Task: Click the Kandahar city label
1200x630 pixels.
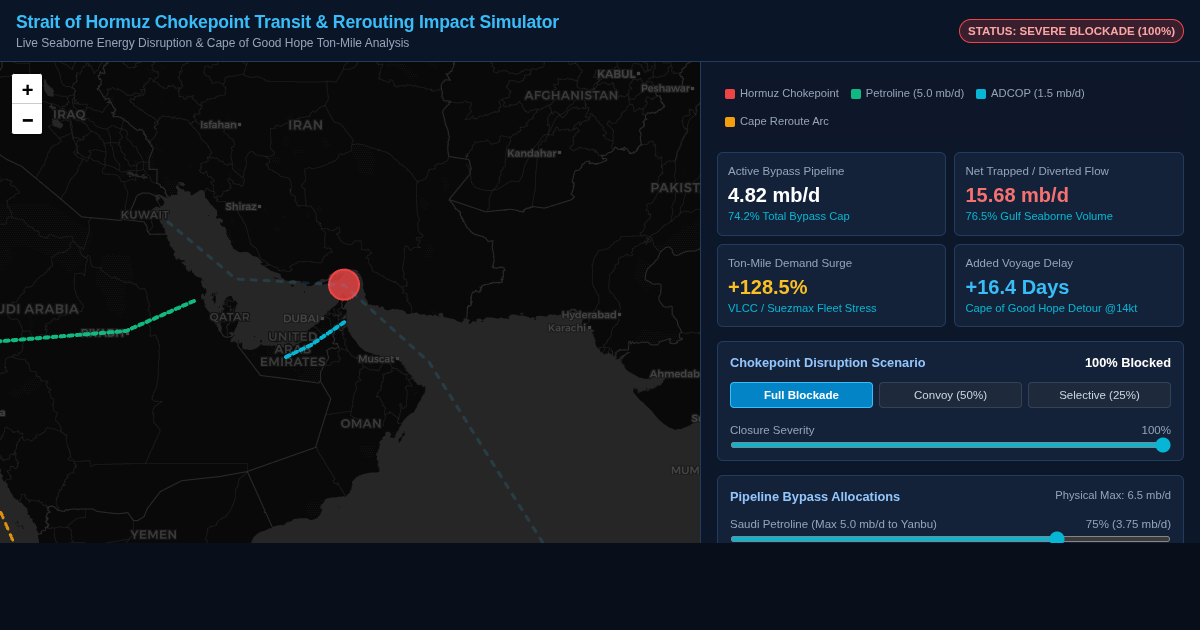Action: click(x=534, y=153)
